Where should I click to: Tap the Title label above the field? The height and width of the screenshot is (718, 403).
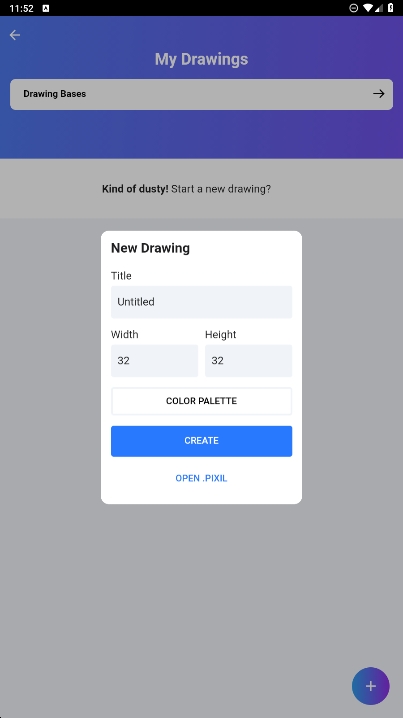coord(121,276)
